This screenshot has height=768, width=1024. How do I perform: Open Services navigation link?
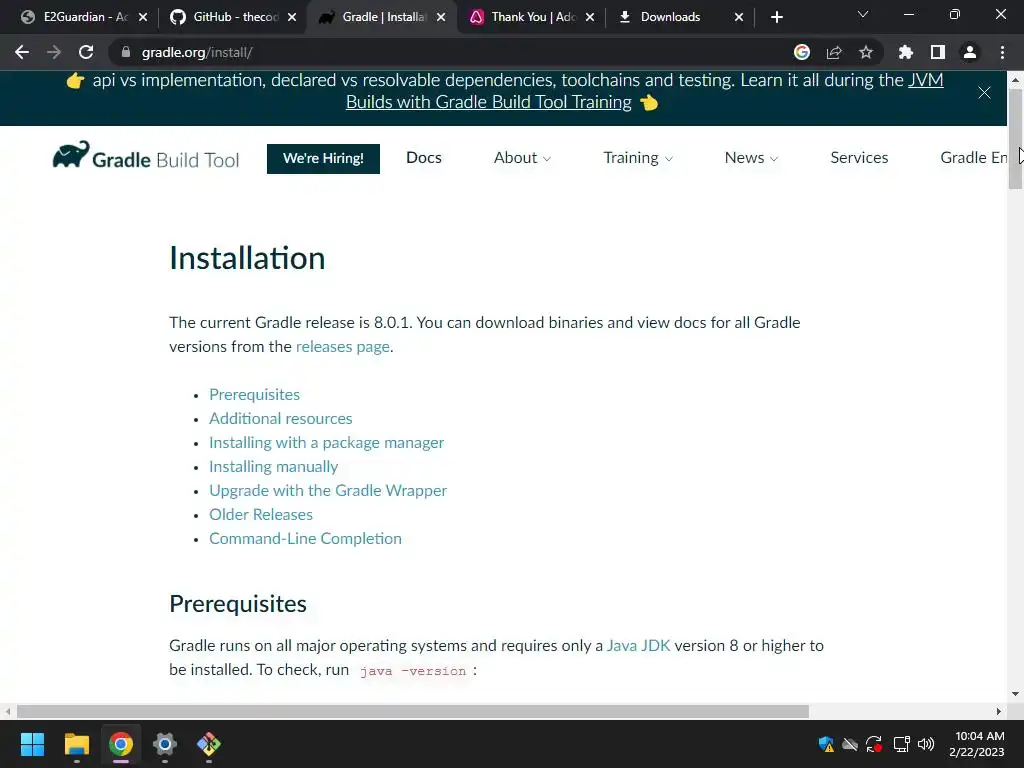(x=859, y=157)
